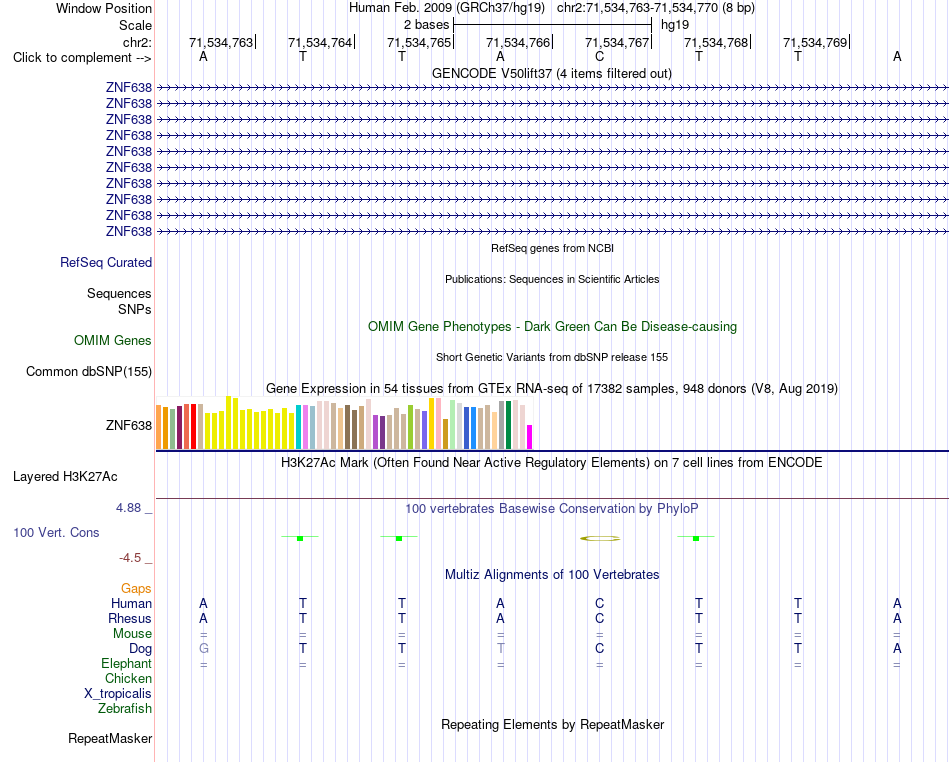Click the RepeatMasker track label

tap(110, 738)
